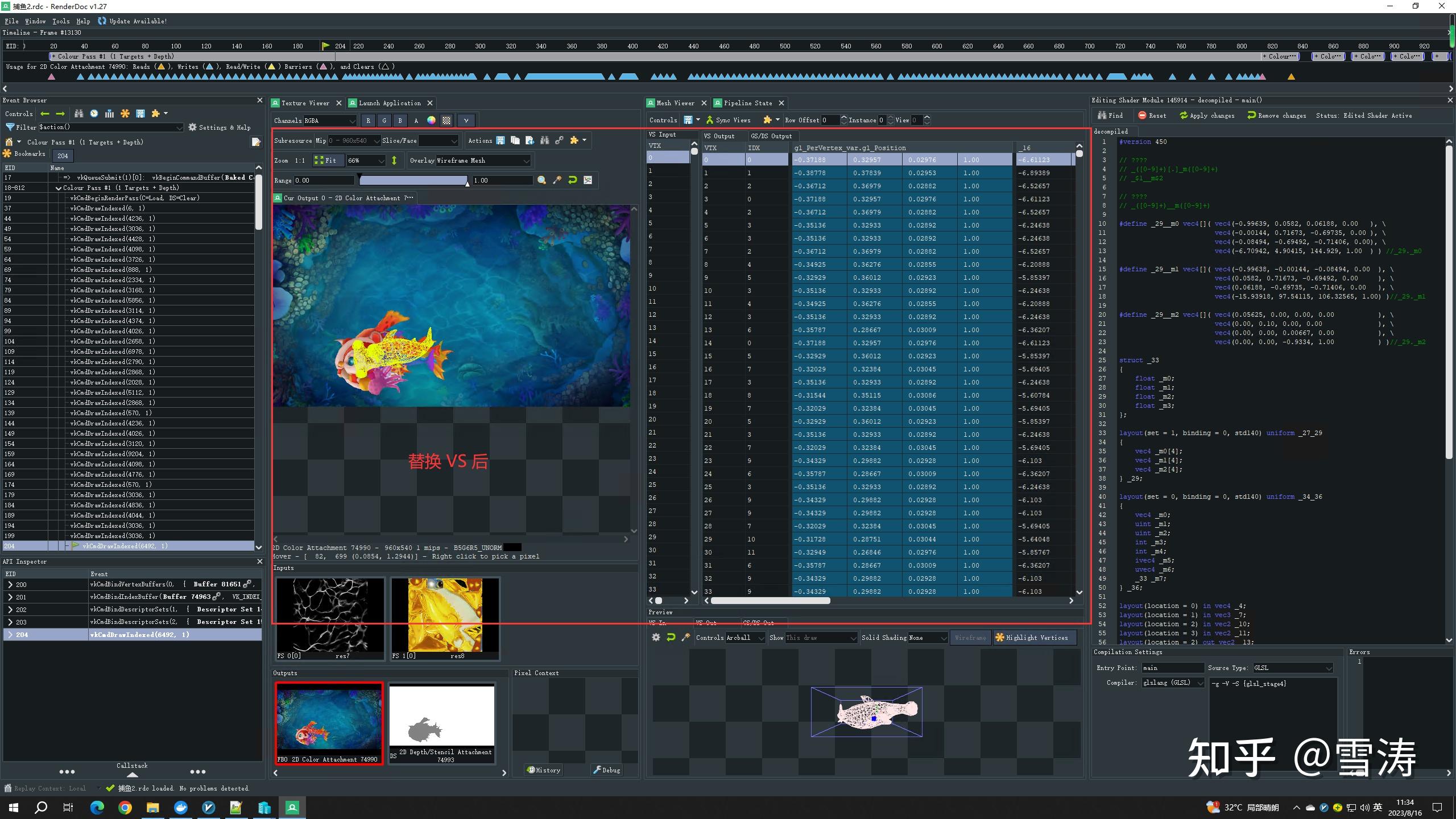Toggle the A alpha channel button
The width and height of the screenshot is (1456, 819).
pos(416,121)
